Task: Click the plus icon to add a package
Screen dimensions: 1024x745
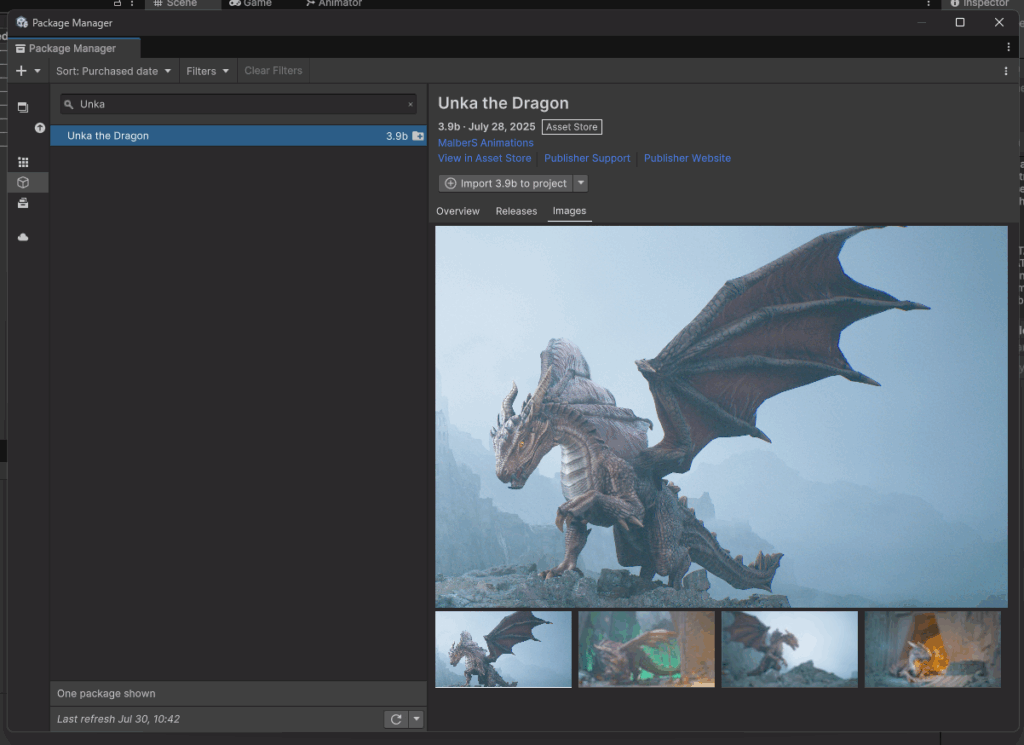Action: [x=21, y=71]
